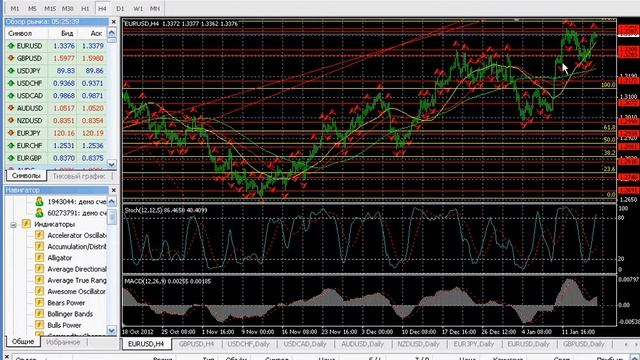Close the Market Watch panel

click(x=113, y=22)
